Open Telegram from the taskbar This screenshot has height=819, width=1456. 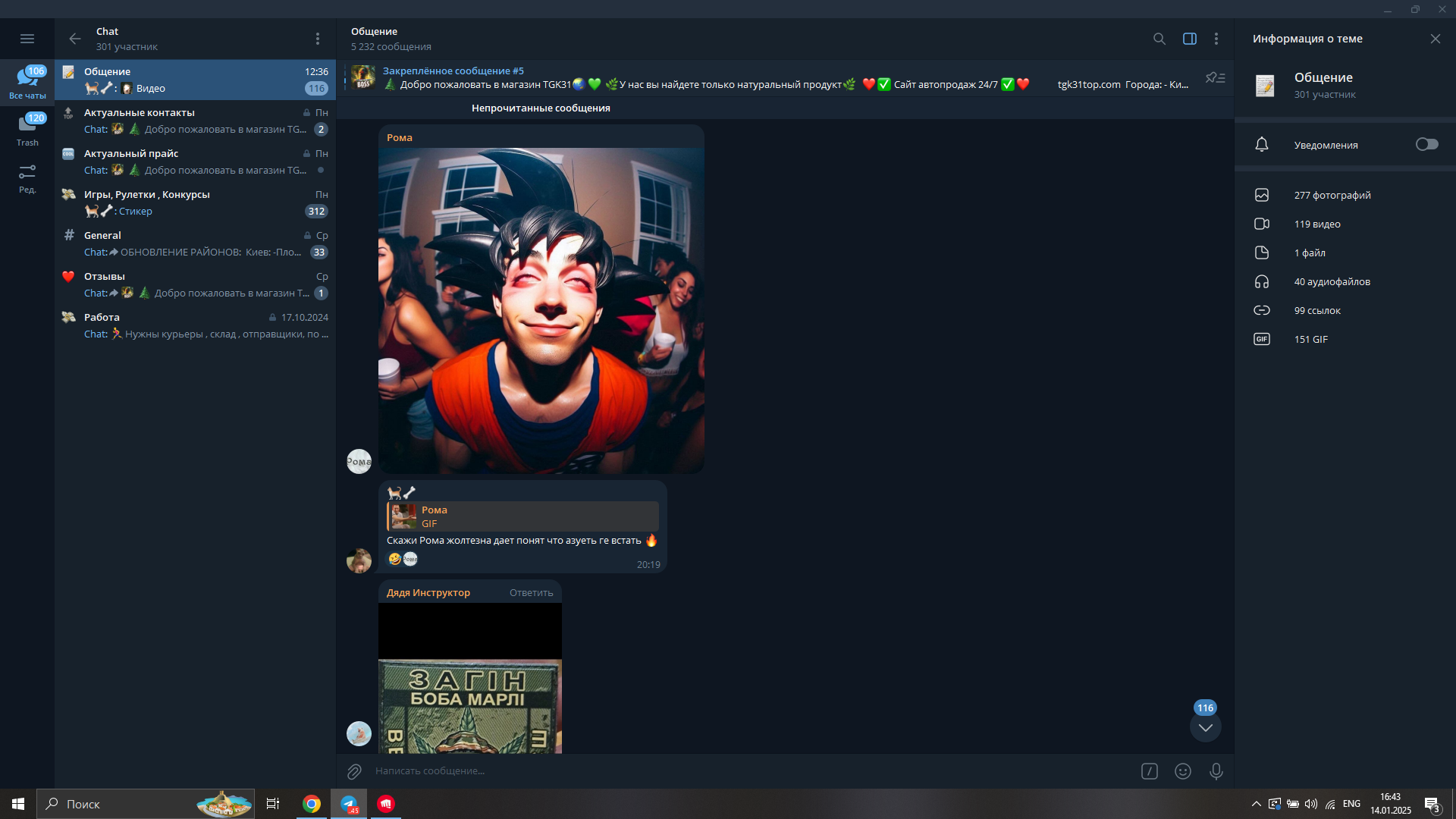tap(349, 804)
